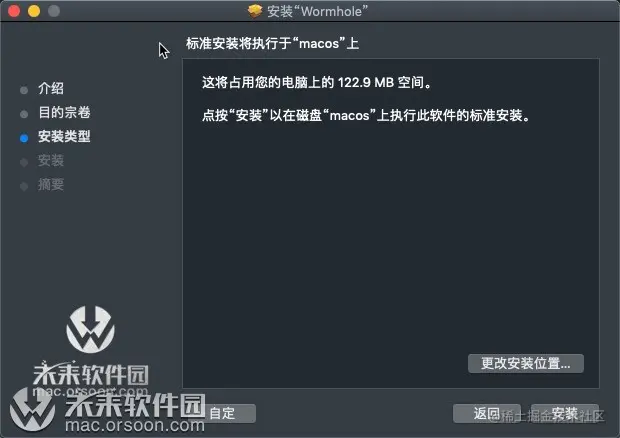This screenshot has width=620, height=438.
Task: Click the 安装 button to install
Action: [565, 414]
